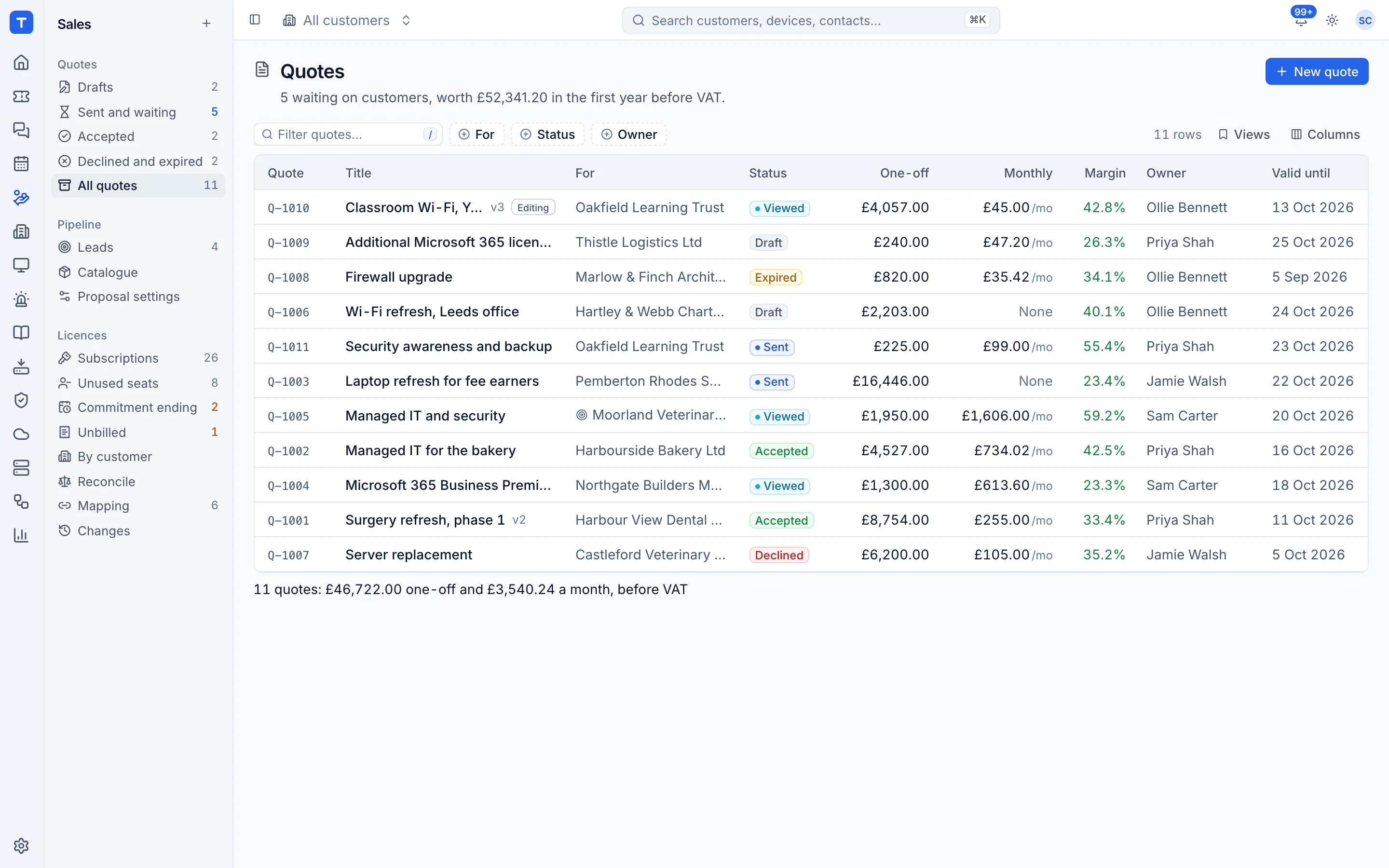Open the All customers switcher dropdown
Image resolution: width=1389 pixels, height=868 pixels.
pyautogui.click(x=348, y=20)
